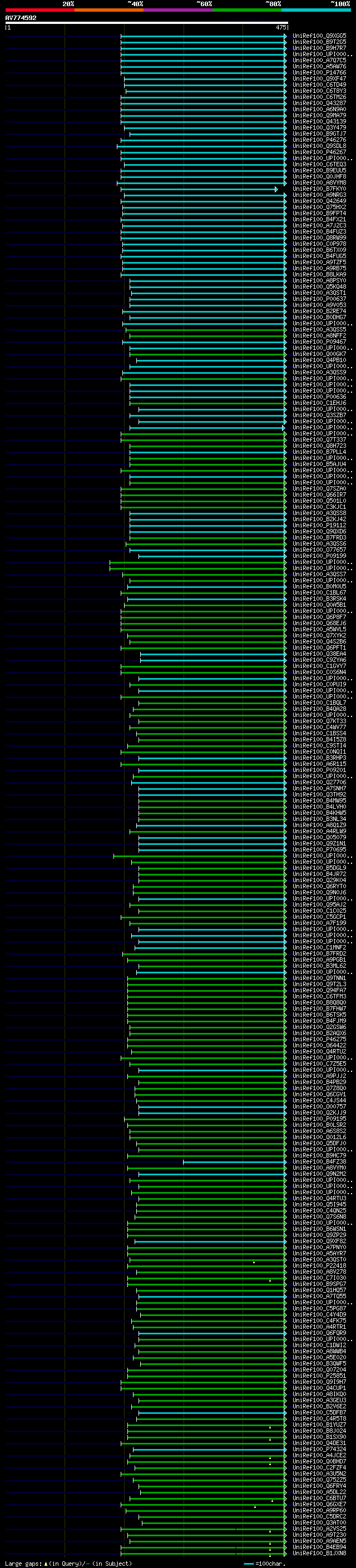Select the UniRef100_B2RE74 label
The width and height of the screenshot is (356, 1568).
point(319,311)
